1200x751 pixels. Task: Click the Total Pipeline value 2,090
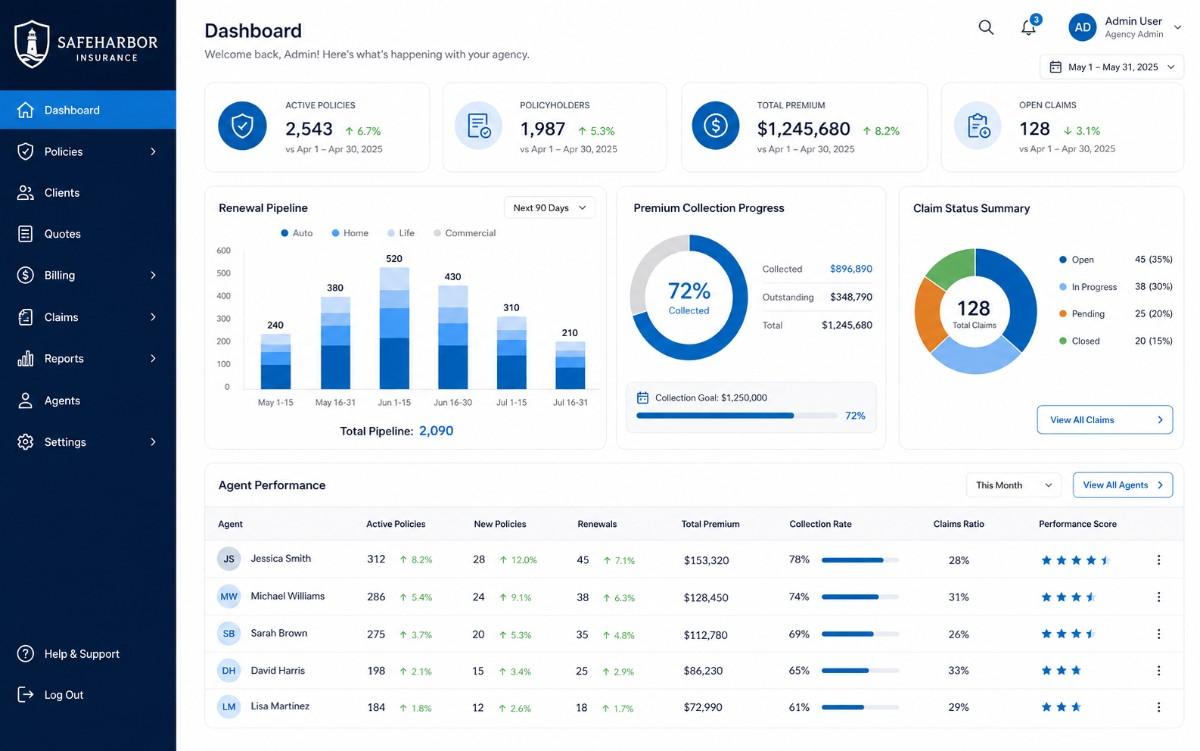[x=436, y=431]
